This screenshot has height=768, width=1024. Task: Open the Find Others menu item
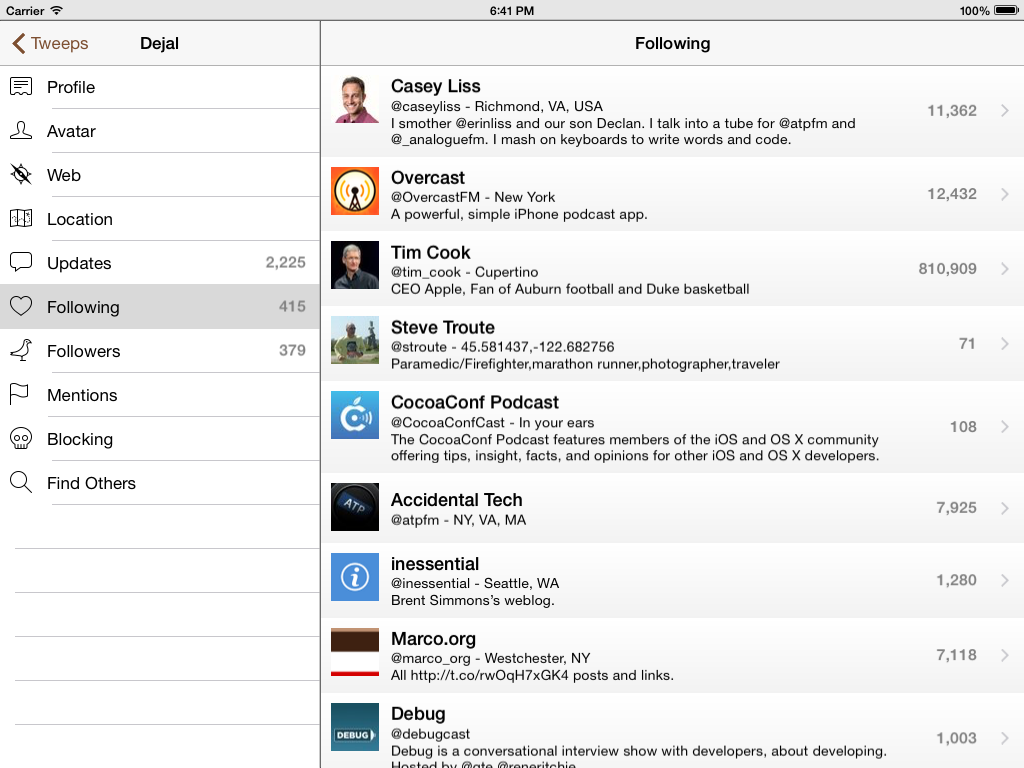coord(160,483)
